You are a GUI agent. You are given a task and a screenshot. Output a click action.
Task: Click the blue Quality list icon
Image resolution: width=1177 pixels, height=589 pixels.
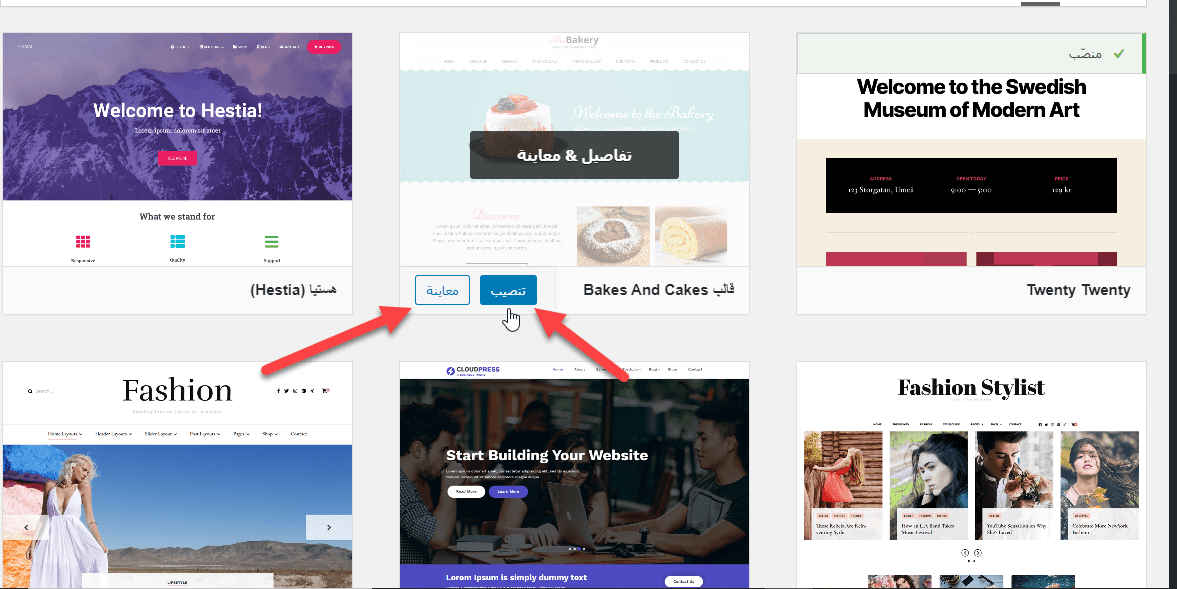pyautogui.click(x=177, y=242)
